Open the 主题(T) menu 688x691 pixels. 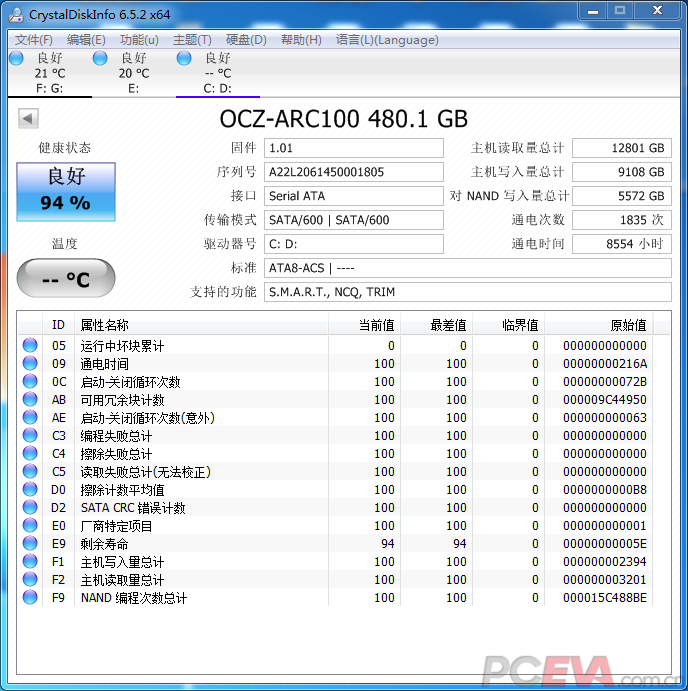click(x=192, y=40)
